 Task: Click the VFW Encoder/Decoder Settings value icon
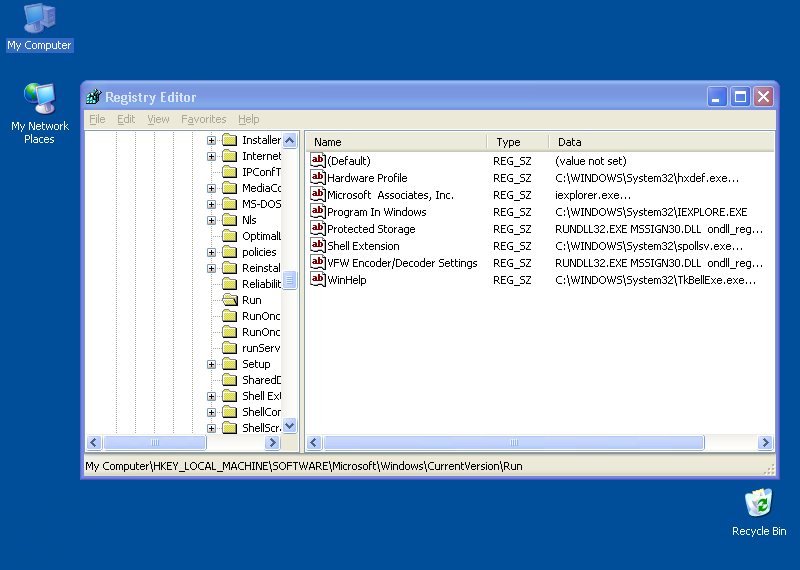(x=318, y=262)
